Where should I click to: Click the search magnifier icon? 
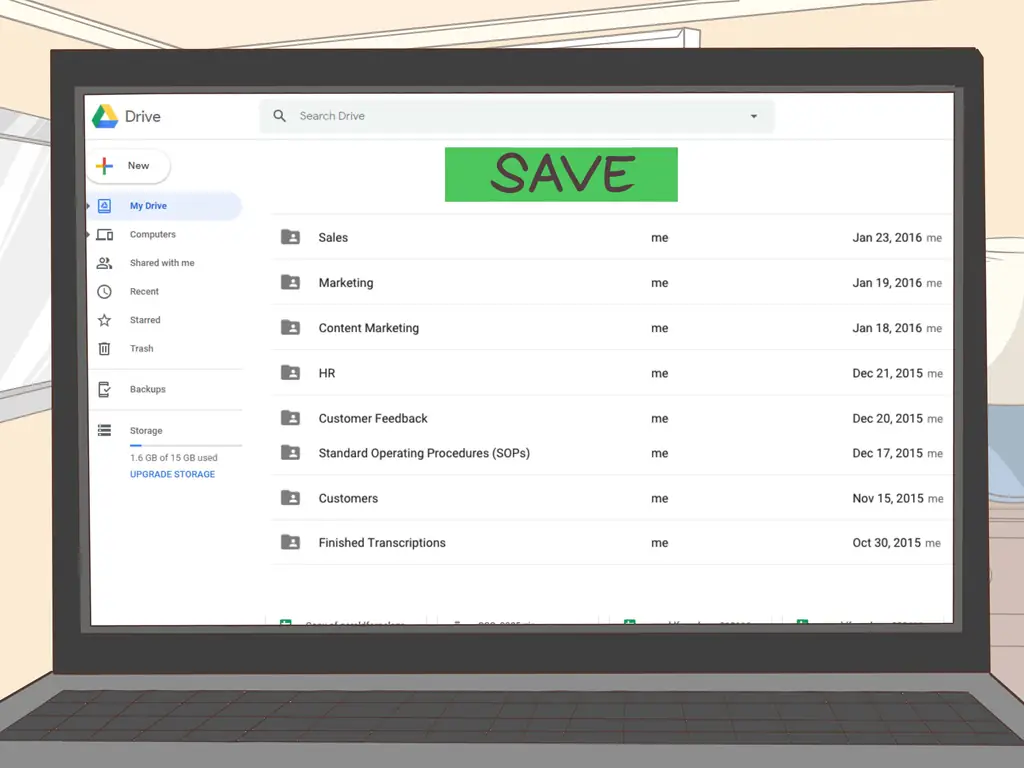pos(280,116)
